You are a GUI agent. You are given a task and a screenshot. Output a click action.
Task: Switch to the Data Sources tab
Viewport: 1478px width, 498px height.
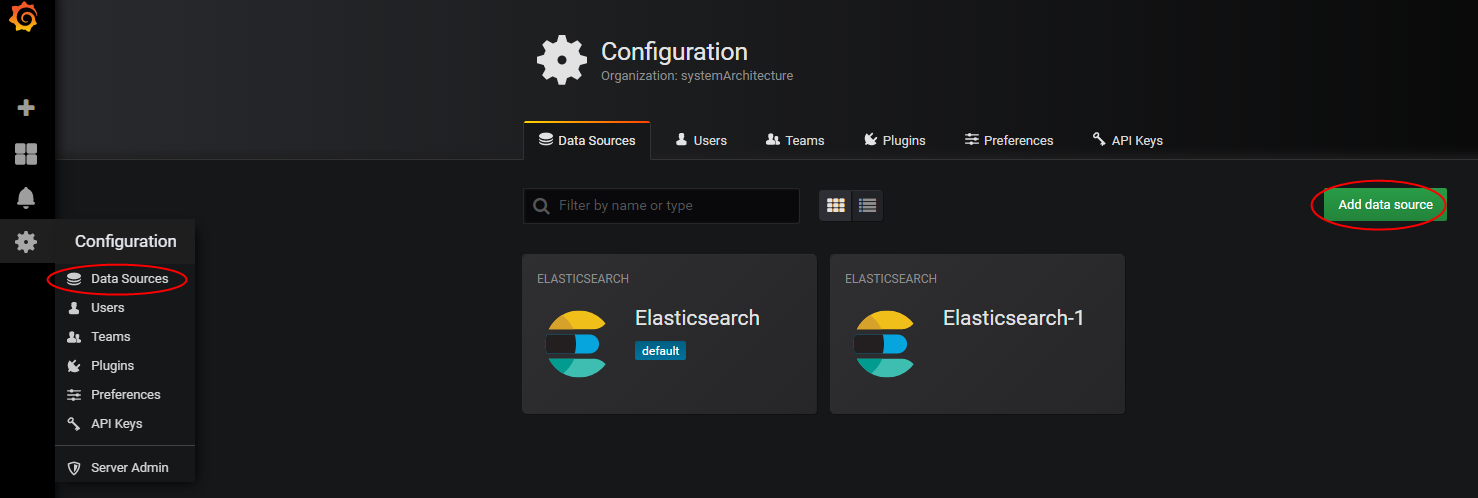tap(587, 140)
